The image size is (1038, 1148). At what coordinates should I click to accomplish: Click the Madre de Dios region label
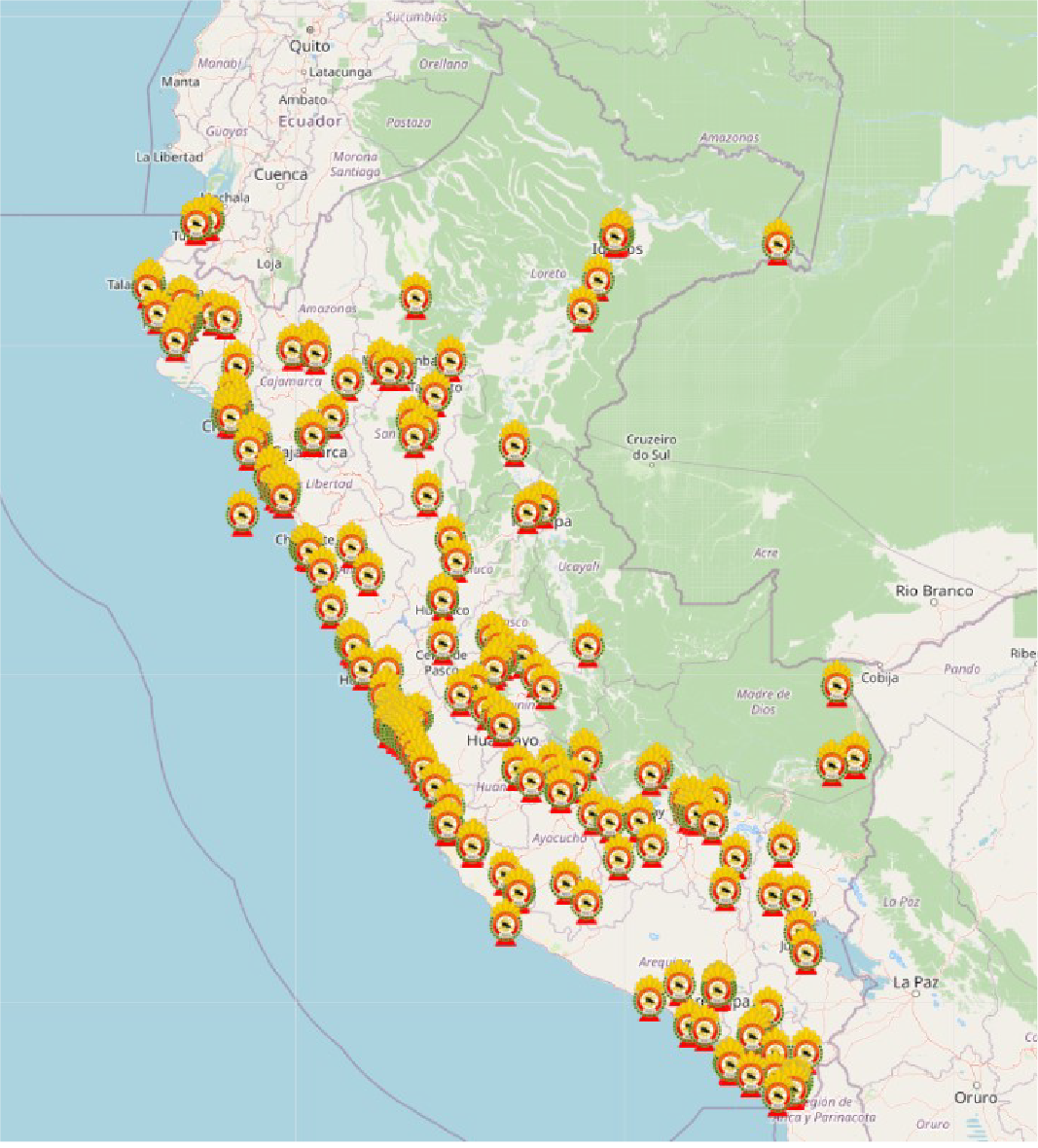click(763, 701)
